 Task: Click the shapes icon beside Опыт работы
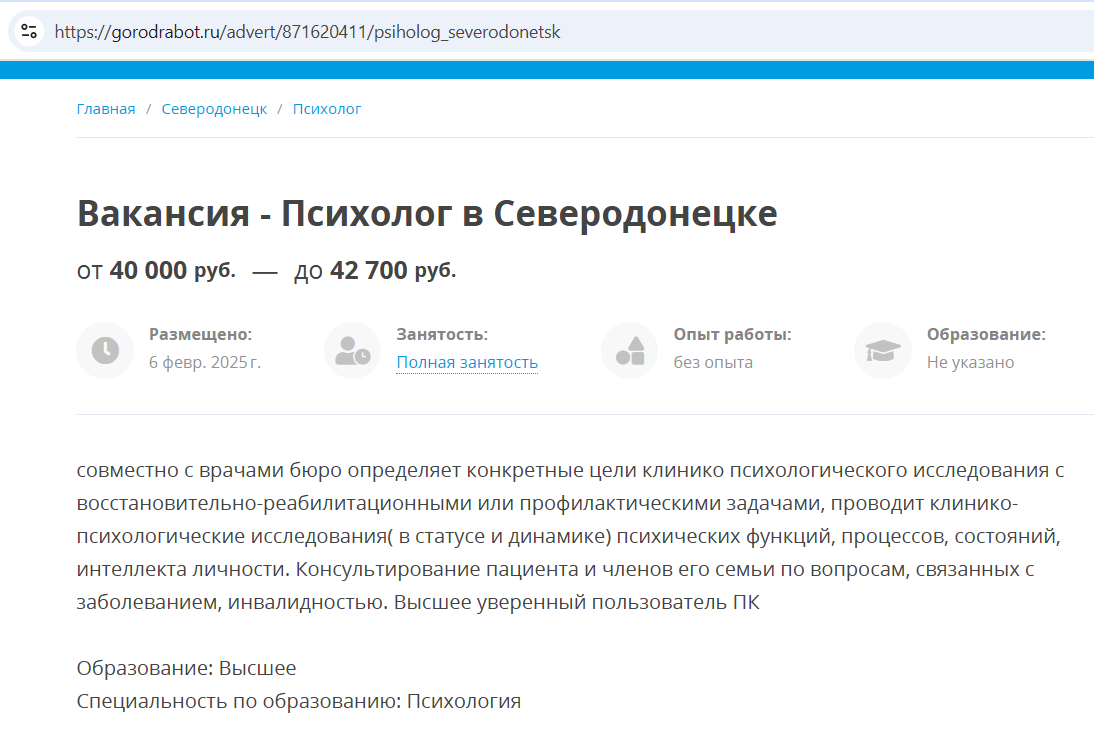630,350
